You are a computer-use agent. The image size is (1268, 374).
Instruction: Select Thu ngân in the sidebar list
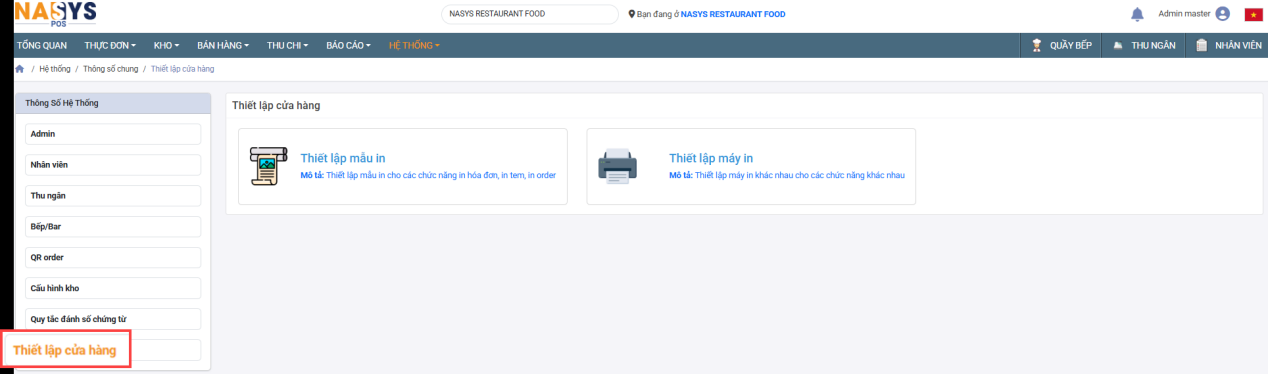point(113,196)
